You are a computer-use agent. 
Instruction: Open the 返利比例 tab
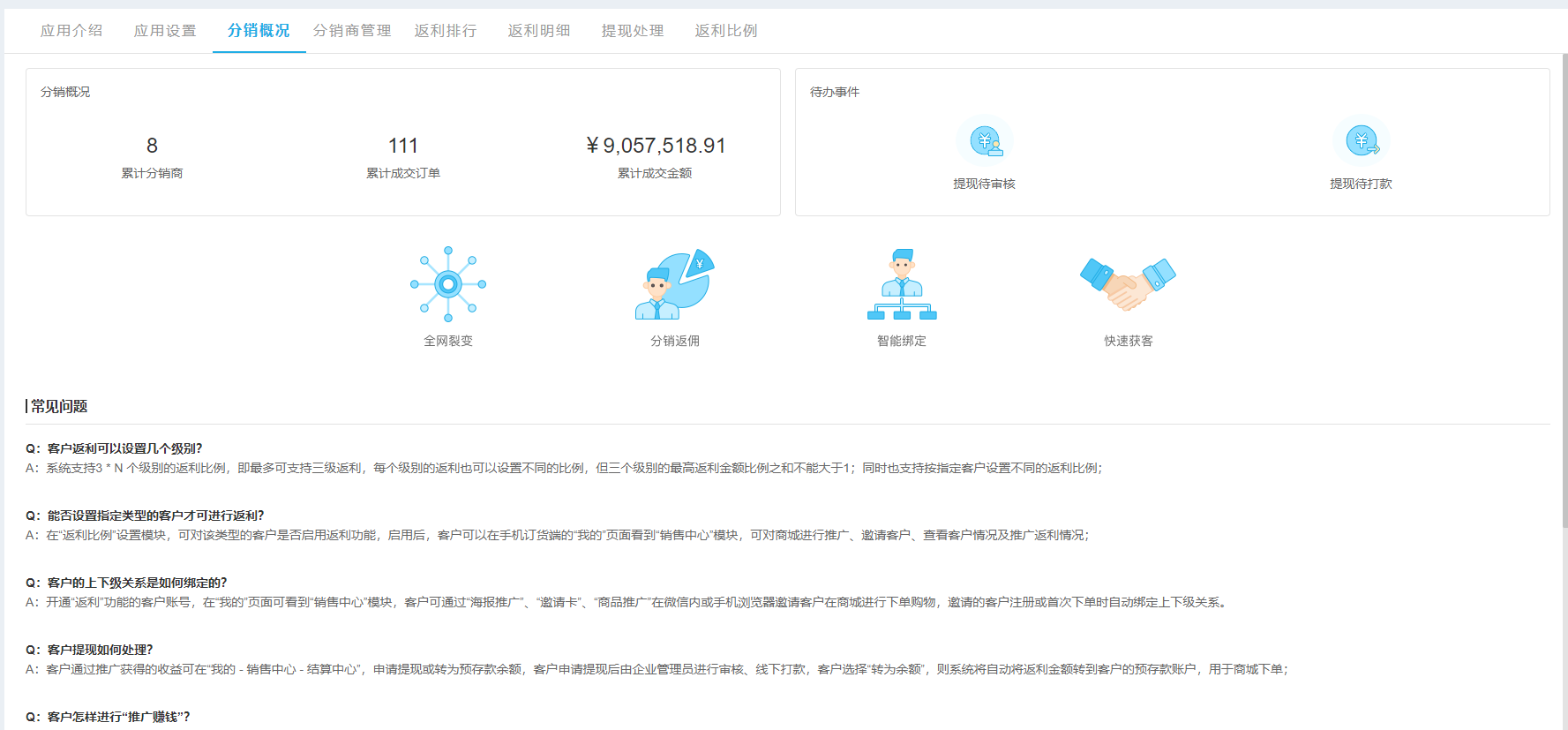[726, 31]
